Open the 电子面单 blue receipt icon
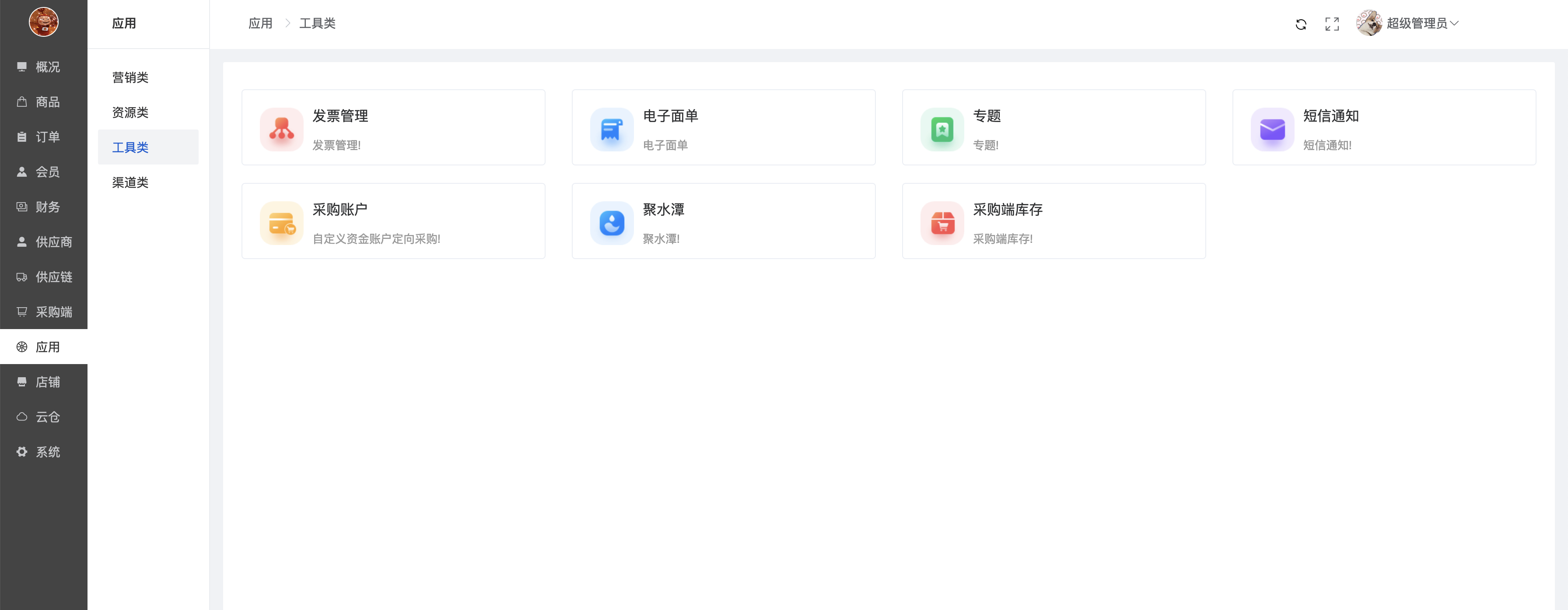1568x610 pixels. pyautogui.click(x=612, y=129)
